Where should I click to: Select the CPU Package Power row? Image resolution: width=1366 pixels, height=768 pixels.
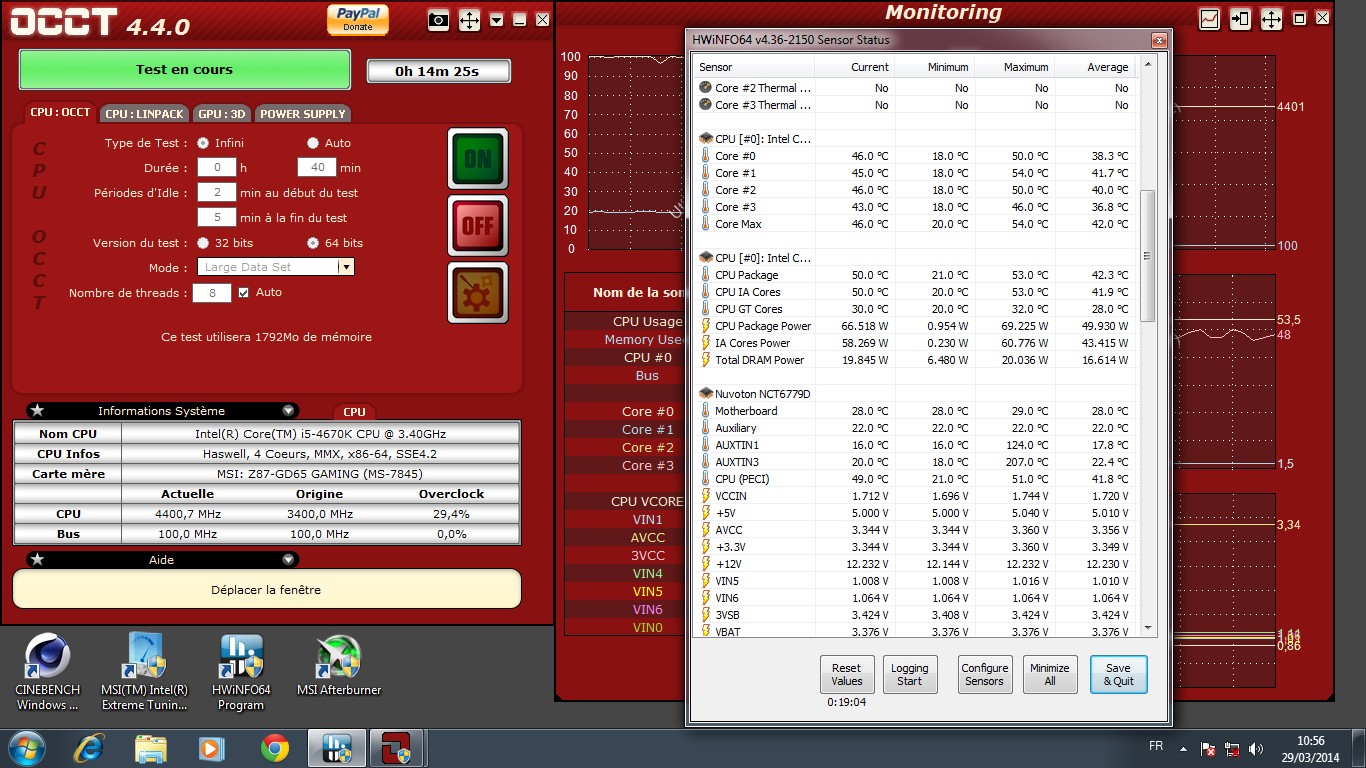(x=915, y=326)
